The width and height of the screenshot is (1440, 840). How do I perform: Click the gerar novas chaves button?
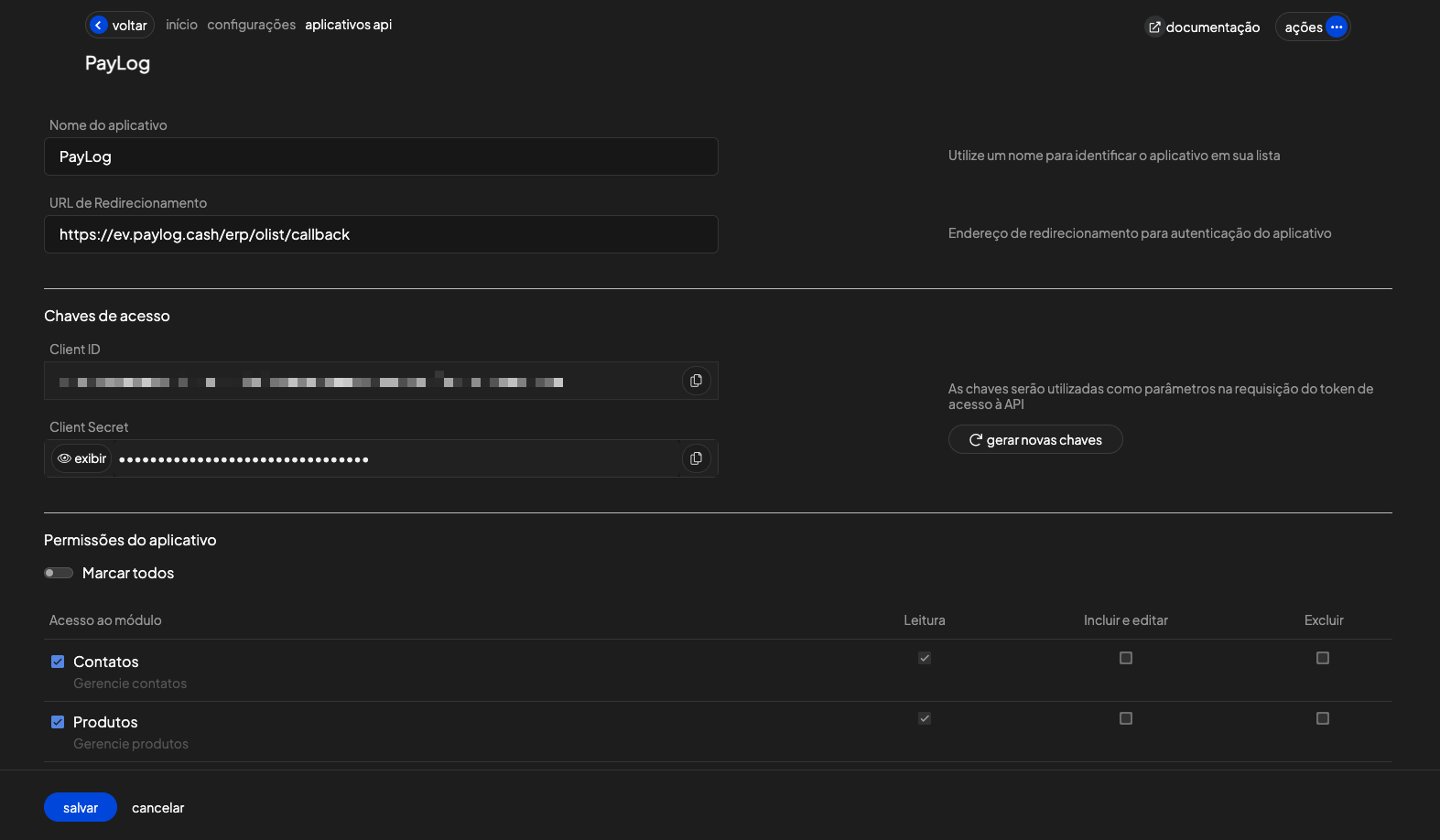click(1035, 440)
